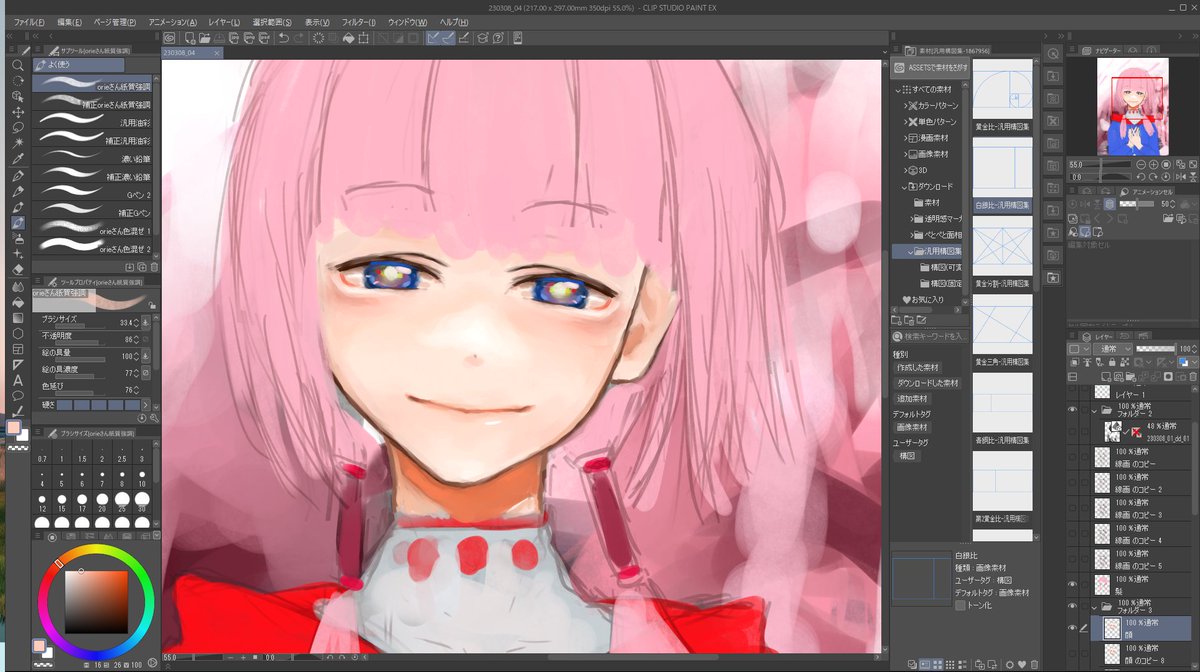Open the フィルター(I) menu
The width and height of the screenshot is (1200, 672).
359,22
